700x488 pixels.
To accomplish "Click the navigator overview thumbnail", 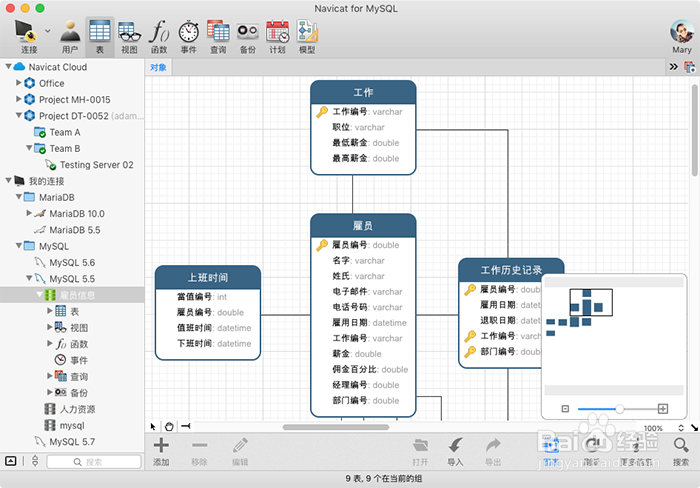I will 614,336.
